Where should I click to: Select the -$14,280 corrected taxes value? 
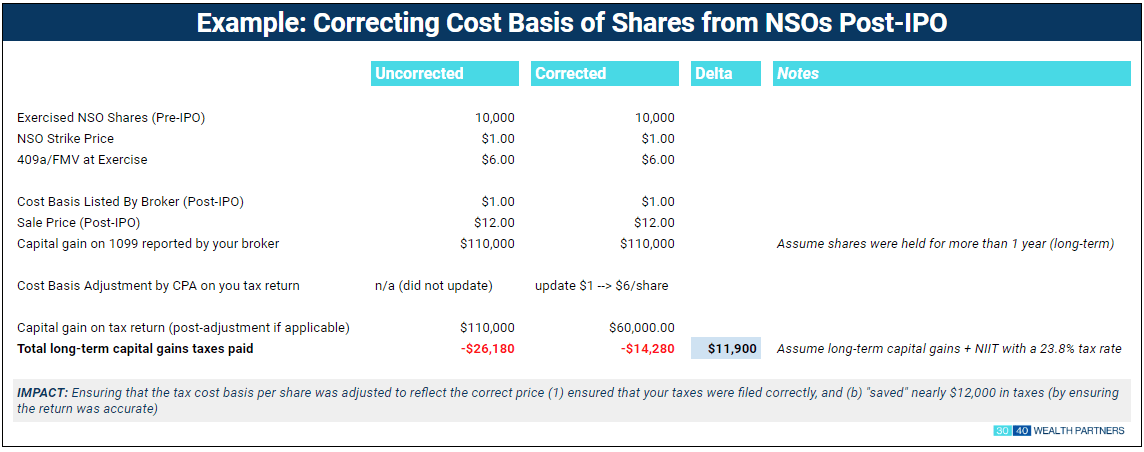pyautogui.click(x=648, y=348)
